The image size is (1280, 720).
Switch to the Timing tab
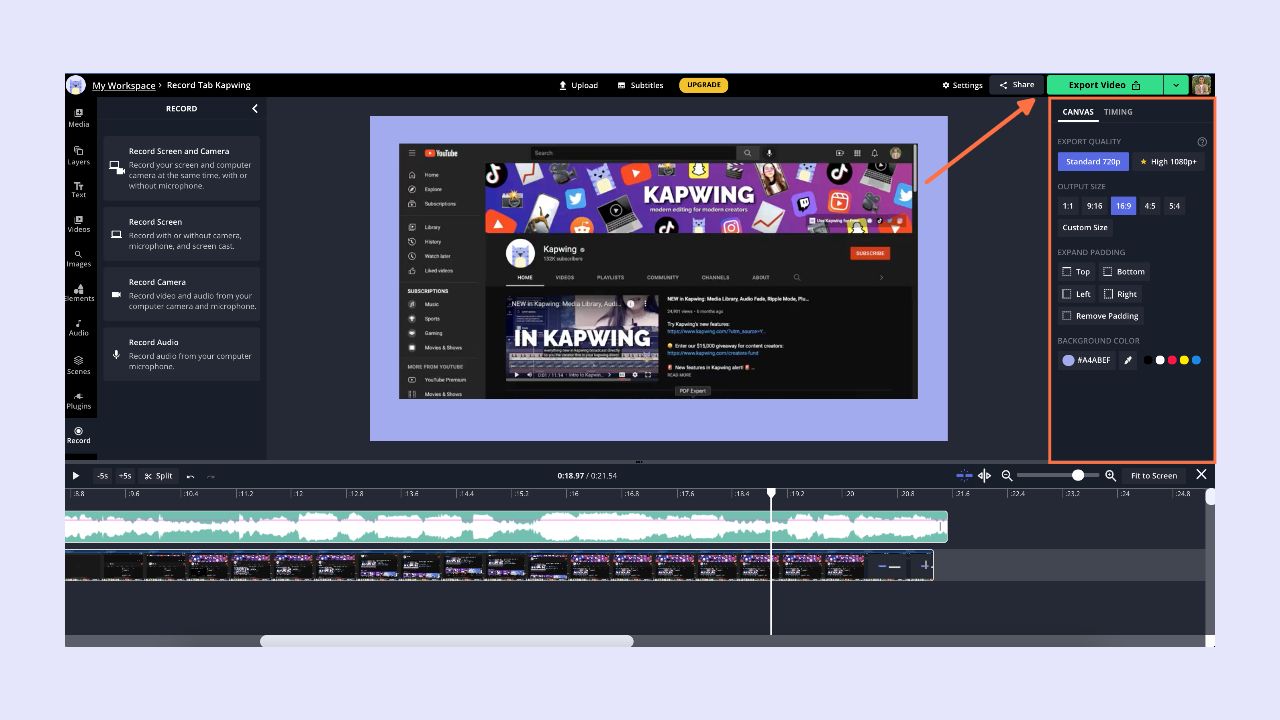coord(1118,112)
